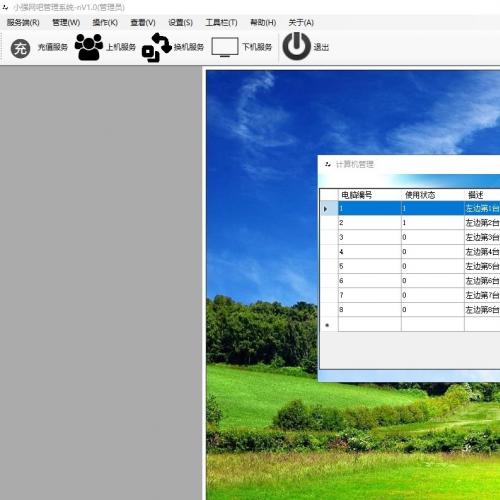This screenshot has height=500, width=500.
Task: Click the 使用状态 cell for computer 3
Action: click(433, 237)
